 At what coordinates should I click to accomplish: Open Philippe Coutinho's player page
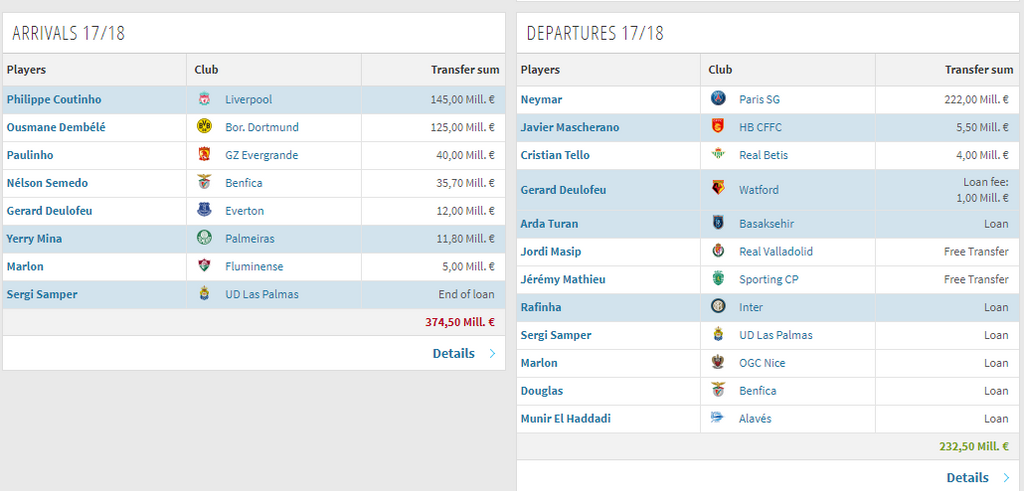coord(54,100)
